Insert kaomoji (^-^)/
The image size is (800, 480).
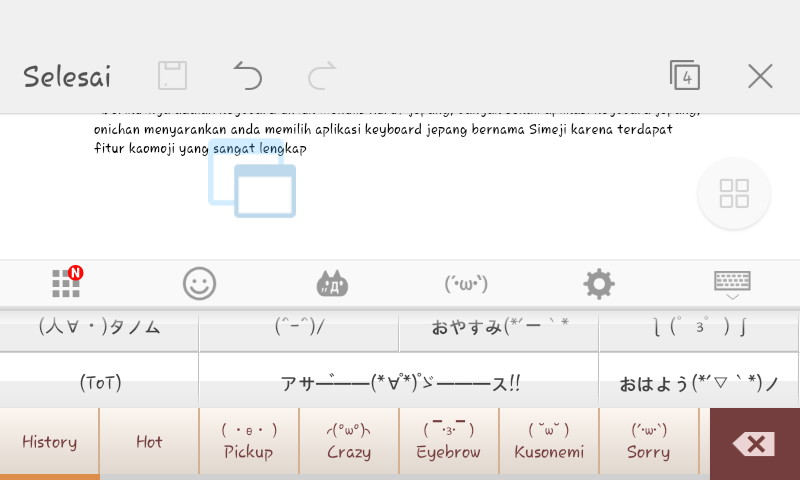tap(299, 331)
